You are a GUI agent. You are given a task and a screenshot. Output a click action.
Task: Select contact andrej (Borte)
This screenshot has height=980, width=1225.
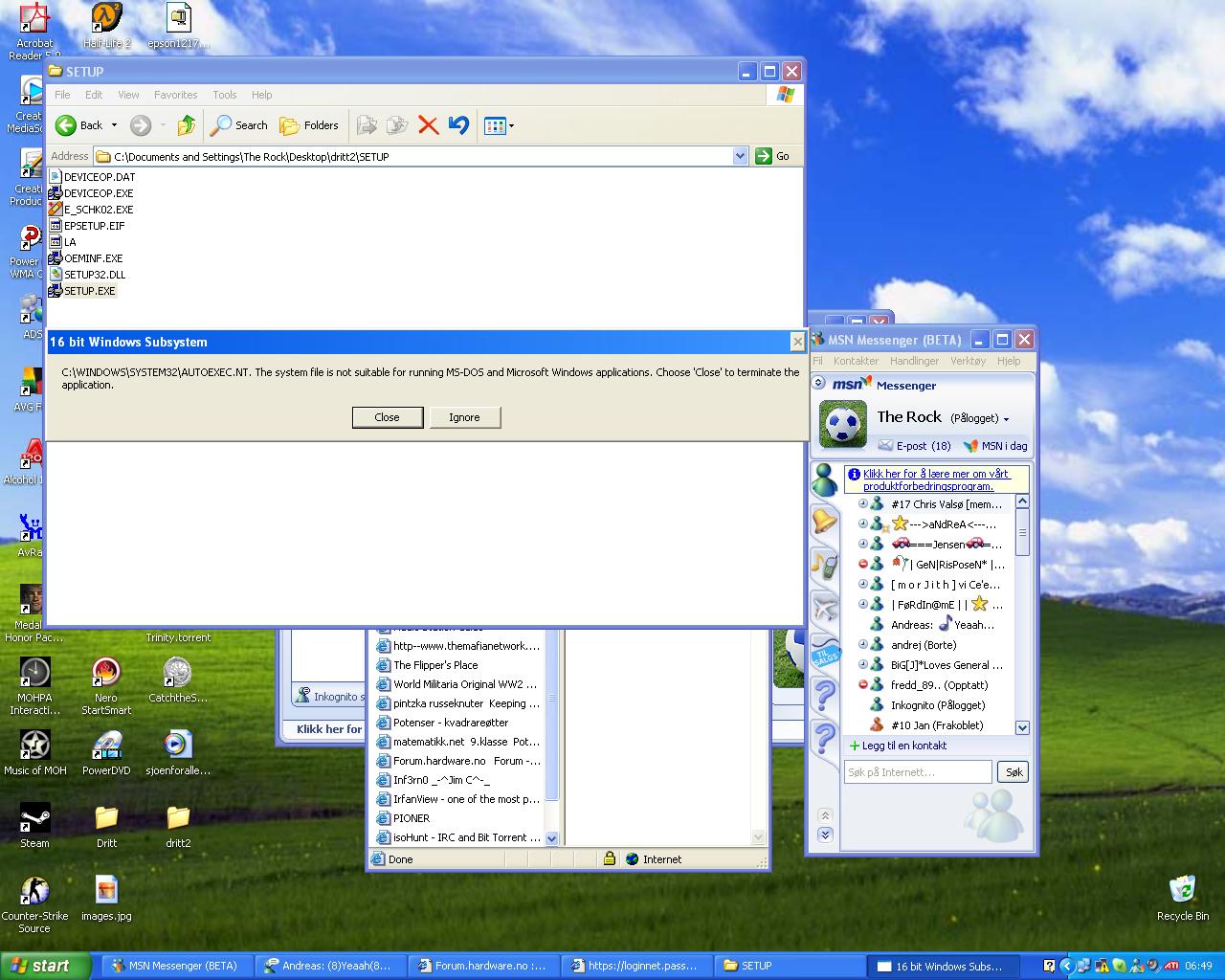pyautogui.click(x=906, y=645)
